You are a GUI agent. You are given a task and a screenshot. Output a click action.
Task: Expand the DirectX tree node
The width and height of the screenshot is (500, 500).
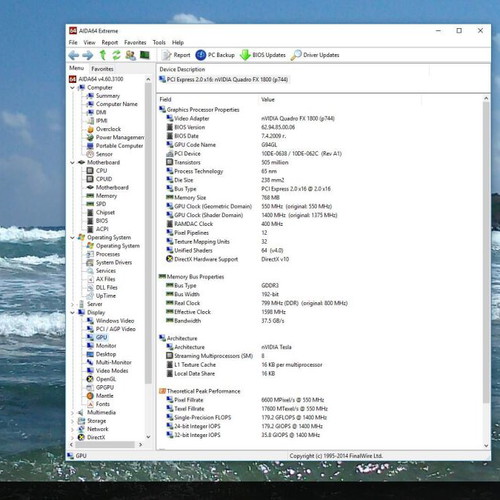click(72, 437)
